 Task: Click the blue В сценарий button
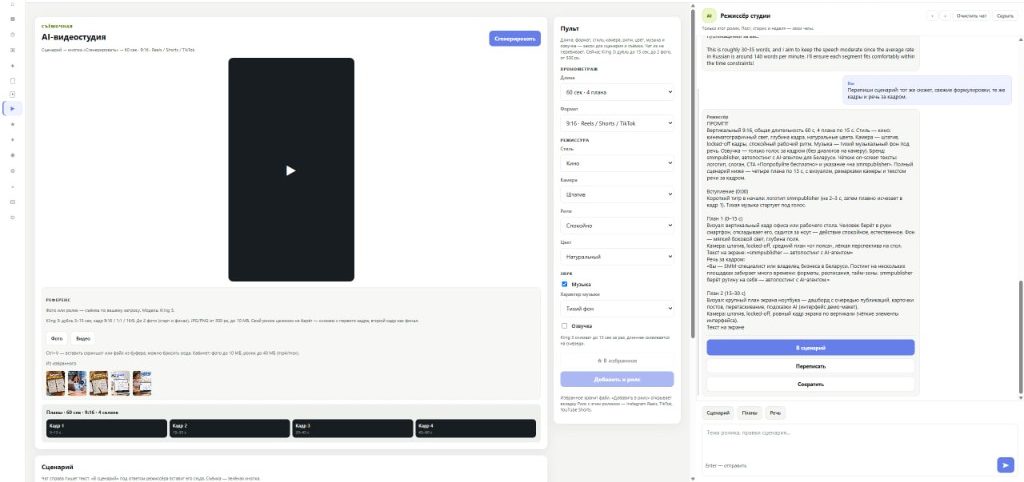(810, 347)
